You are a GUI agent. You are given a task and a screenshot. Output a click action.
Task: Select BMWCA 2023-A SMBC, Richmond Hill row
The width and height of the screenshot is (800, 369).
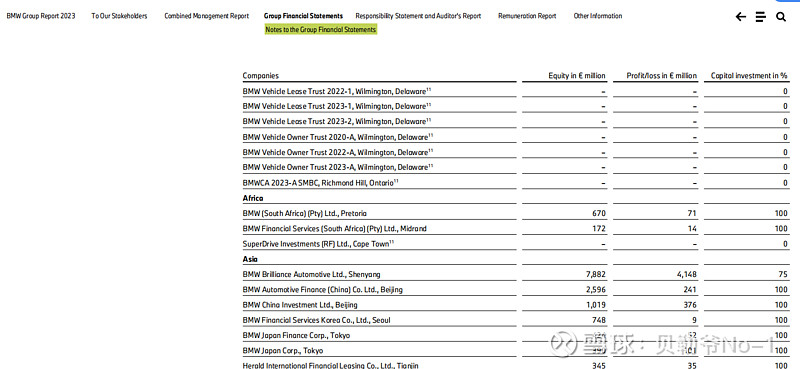point(515,183)
